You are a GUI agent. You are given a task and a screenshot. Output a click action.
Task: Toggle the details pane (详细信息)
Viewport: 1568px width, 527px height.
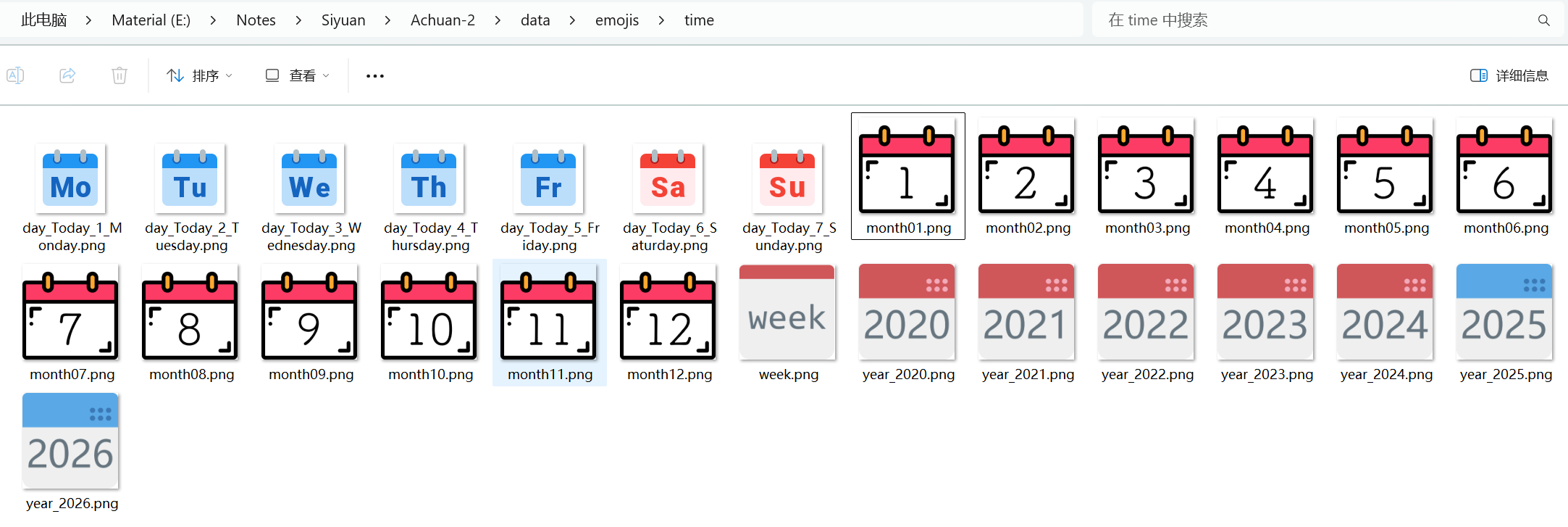(x=1509, y=75)
